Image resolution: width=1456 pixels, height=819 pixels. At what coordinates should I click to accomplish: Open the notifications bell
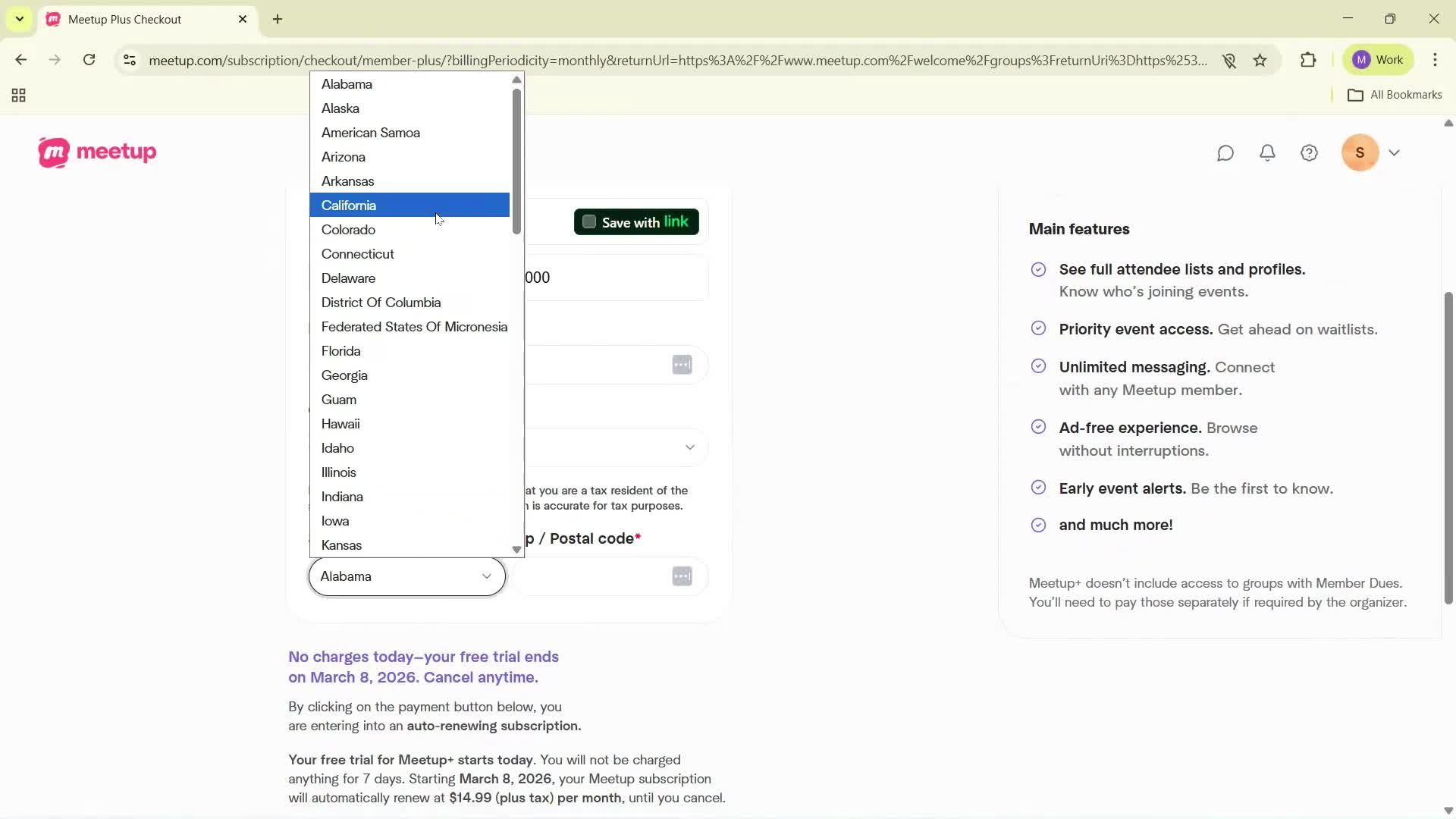click(x=1267, y=152)
